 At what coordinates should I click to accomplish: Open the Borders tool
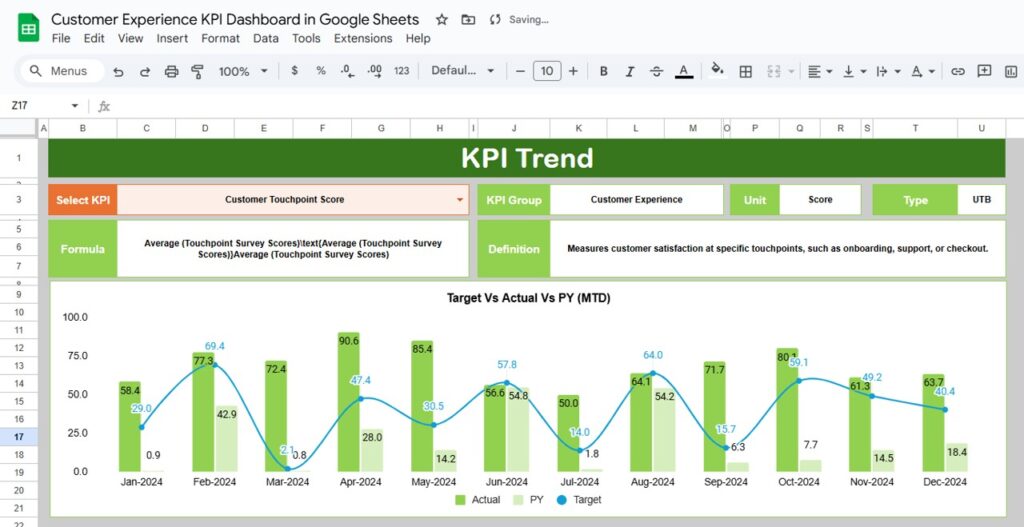745,71
